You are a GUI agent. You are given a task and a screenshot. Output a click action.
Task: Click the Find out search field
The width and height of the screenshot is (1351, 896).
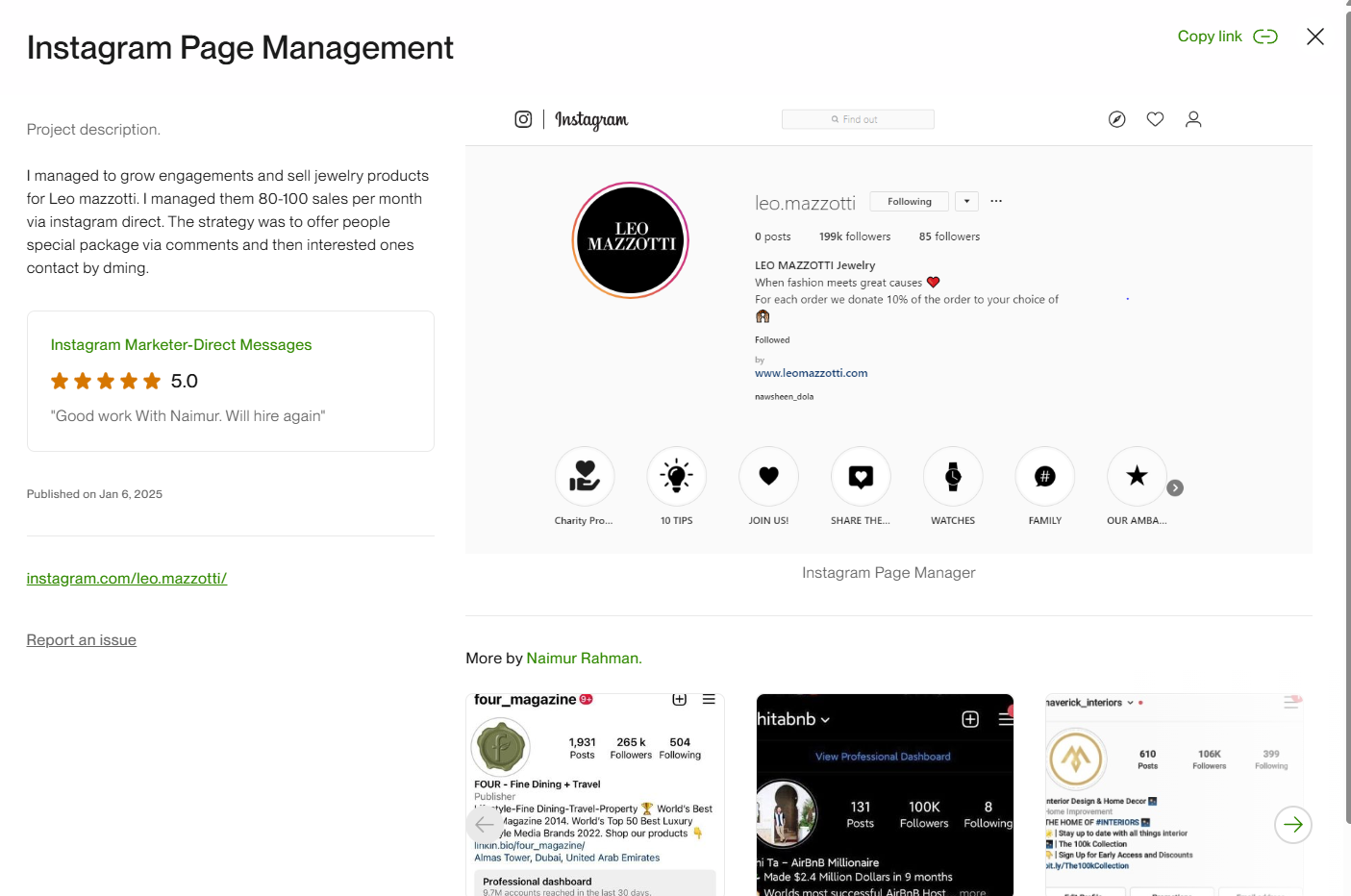point(858,119)
